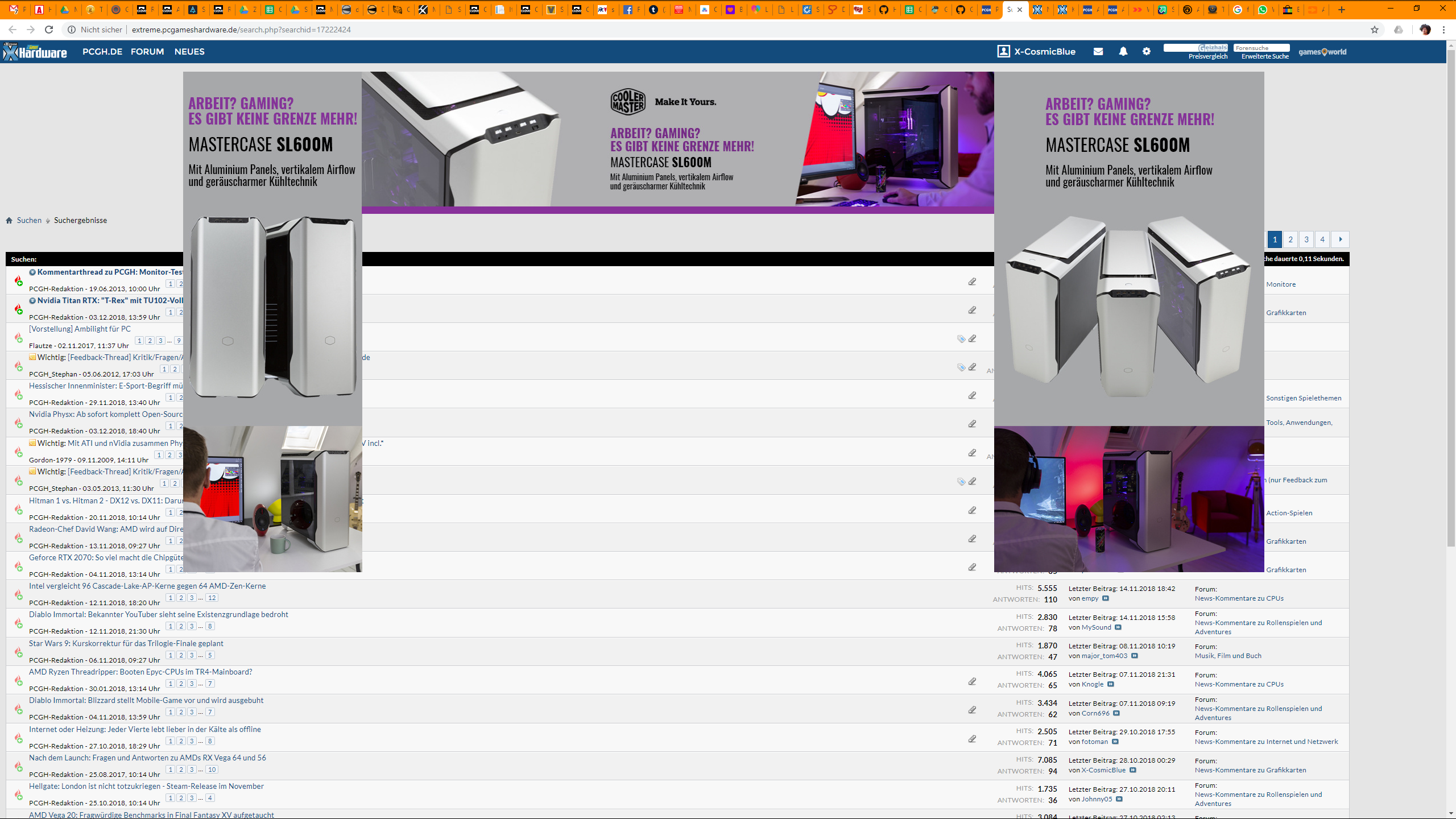Click the X-CosmicBlue username in header
Viewport: 1456px width, 819px height.
pos(1045,51)
